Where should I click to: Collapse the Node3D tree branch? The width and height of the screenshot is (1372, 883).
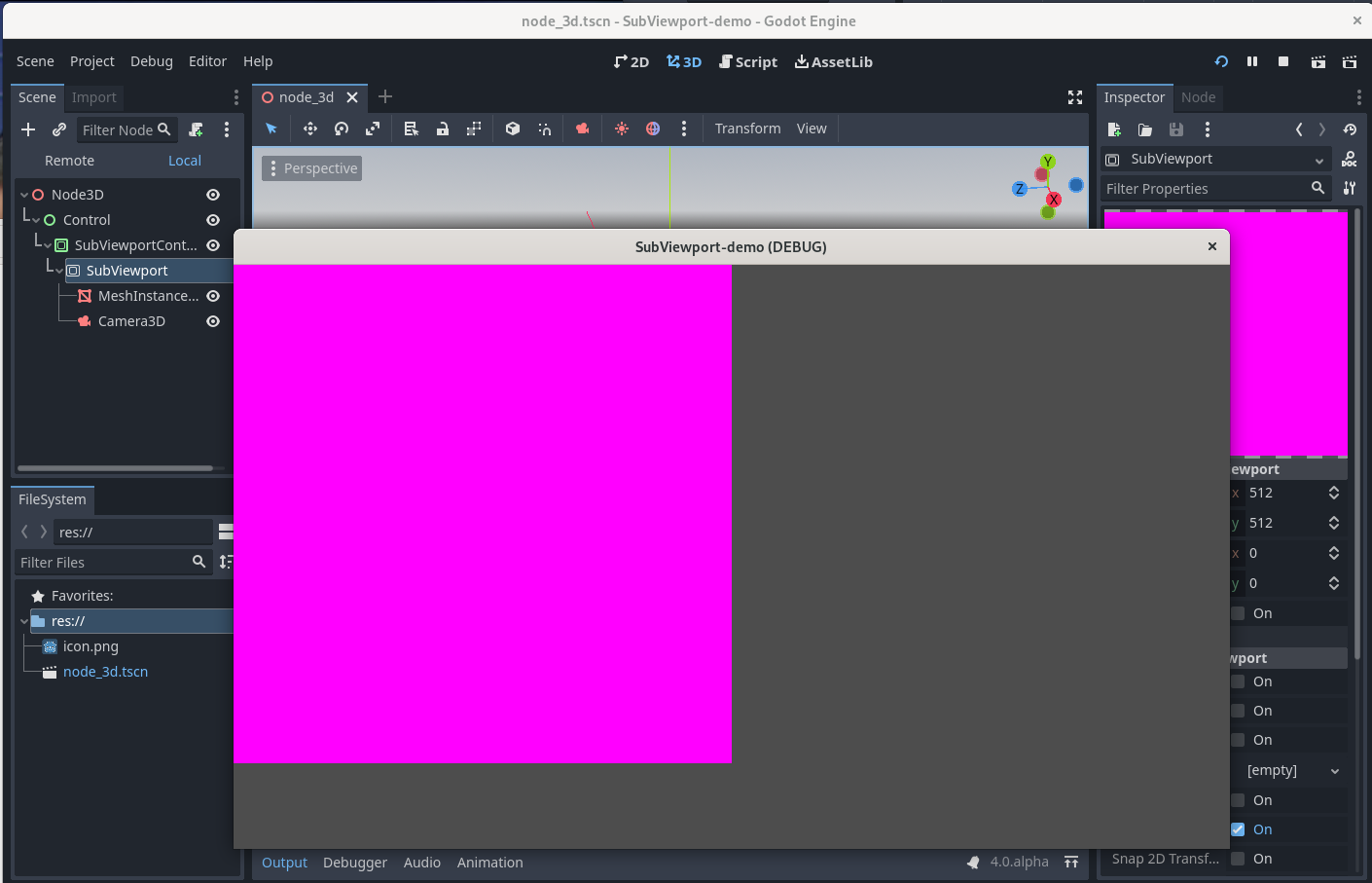[26, 194]
